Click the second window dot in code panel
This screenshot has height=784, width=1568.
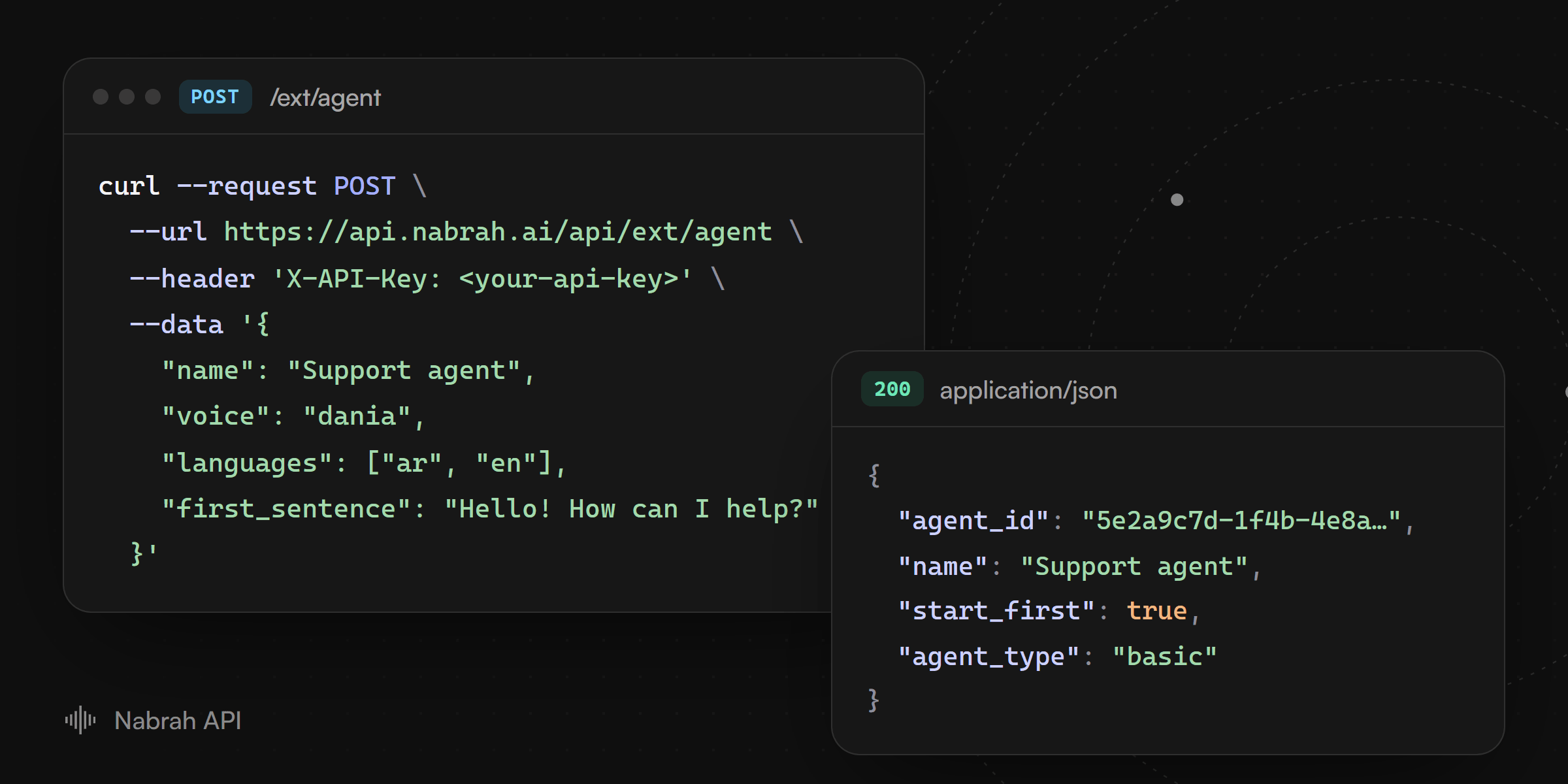pos(127,97)
